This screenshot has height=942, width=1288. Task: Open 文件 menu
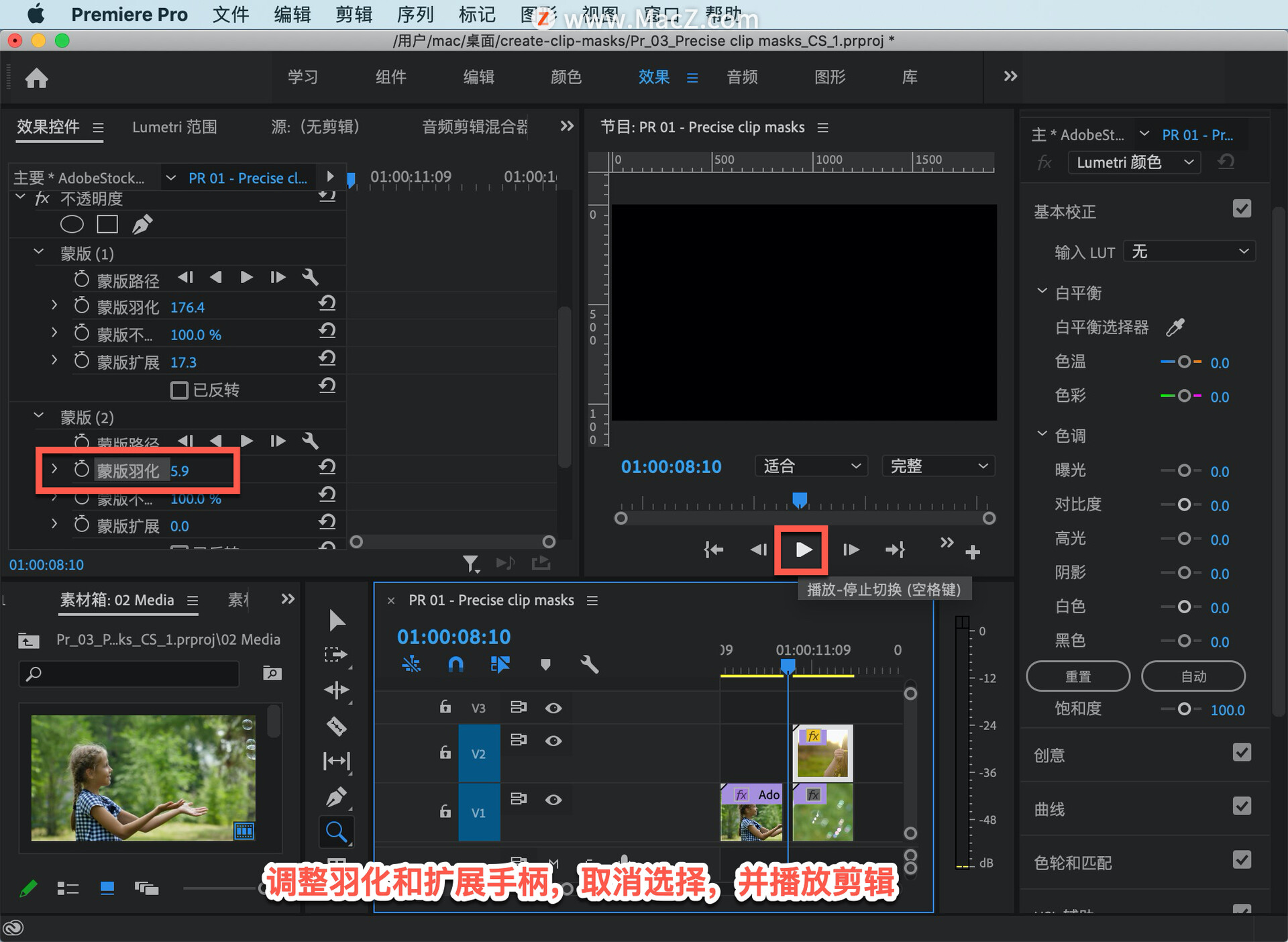pyautogui.click(x=230, y=14)
